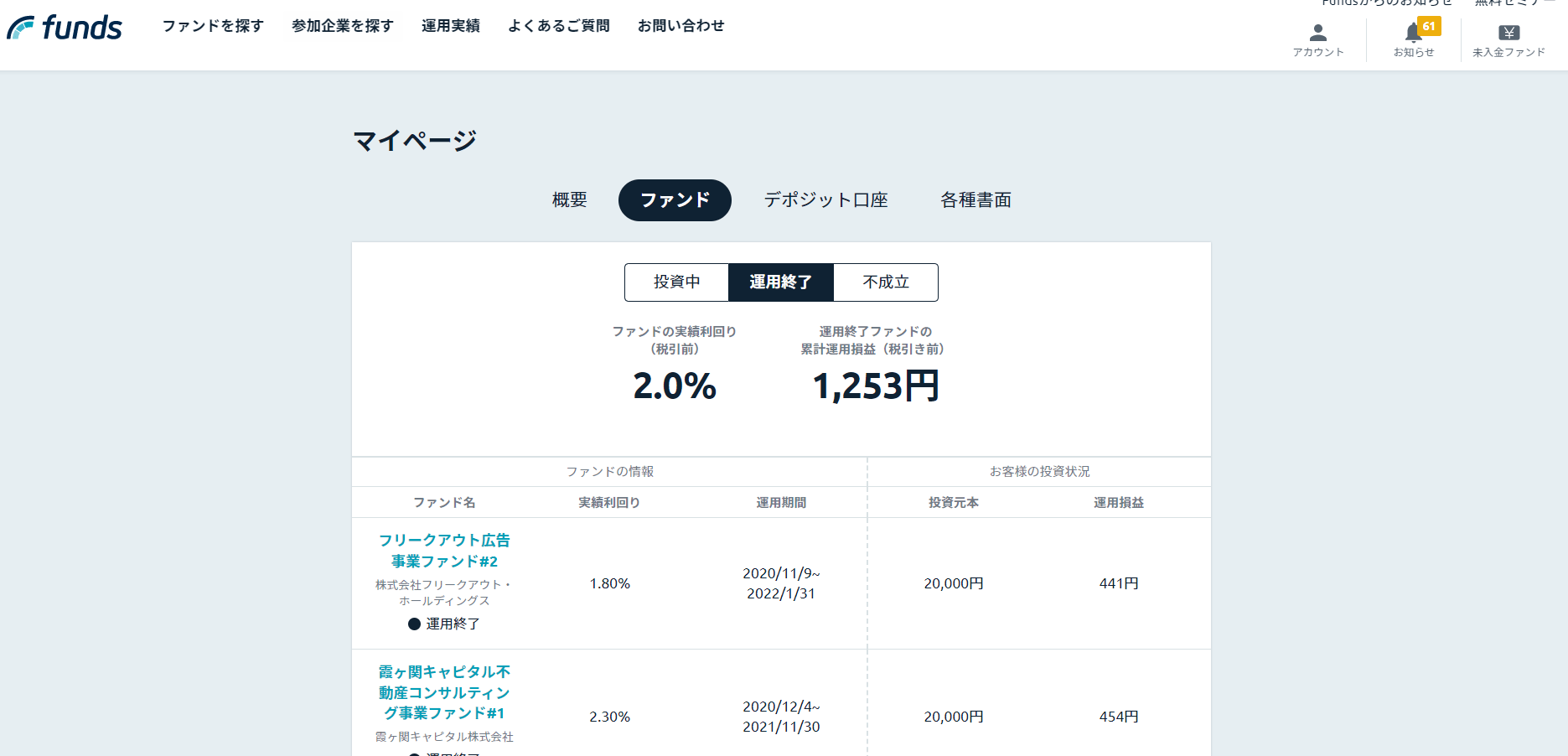Click the funds logo
Viewport: 1568px width, 756px height.
point(65,27)
